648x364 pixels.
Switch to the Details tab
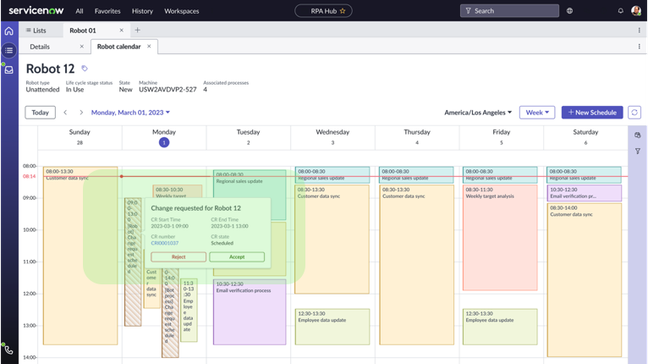(40, 47)
